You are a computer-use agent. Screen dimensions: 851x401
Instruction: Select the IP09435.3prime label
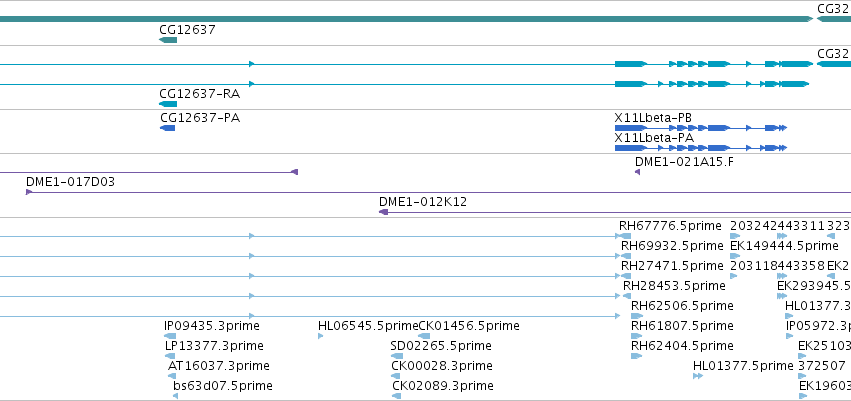[x=212, y=326]
